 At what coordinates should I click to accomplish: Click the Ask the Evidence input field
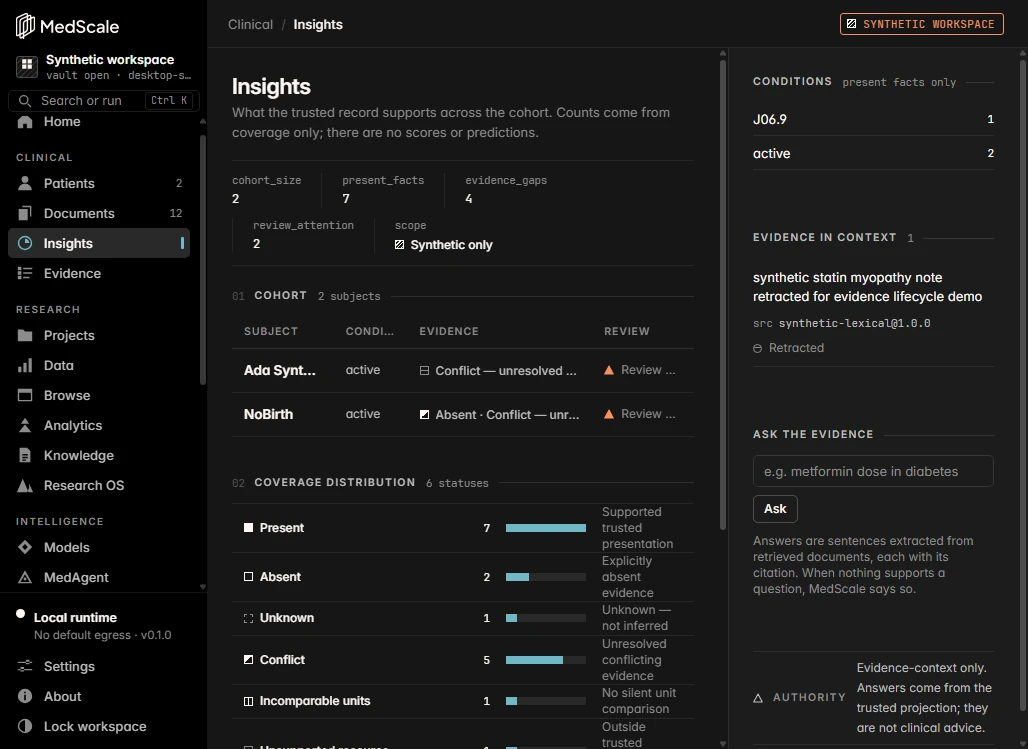873,472
